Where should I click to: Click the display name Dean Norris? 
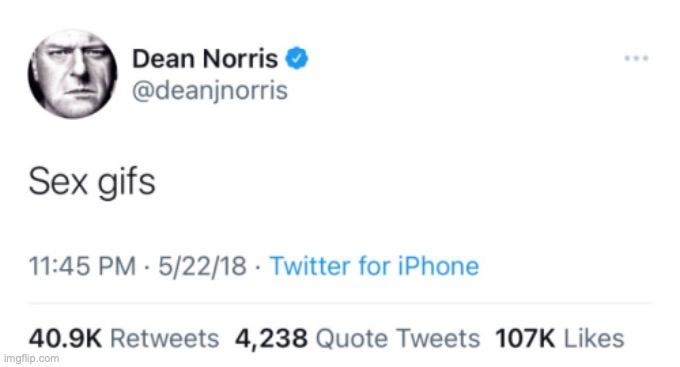coord(205,59)
